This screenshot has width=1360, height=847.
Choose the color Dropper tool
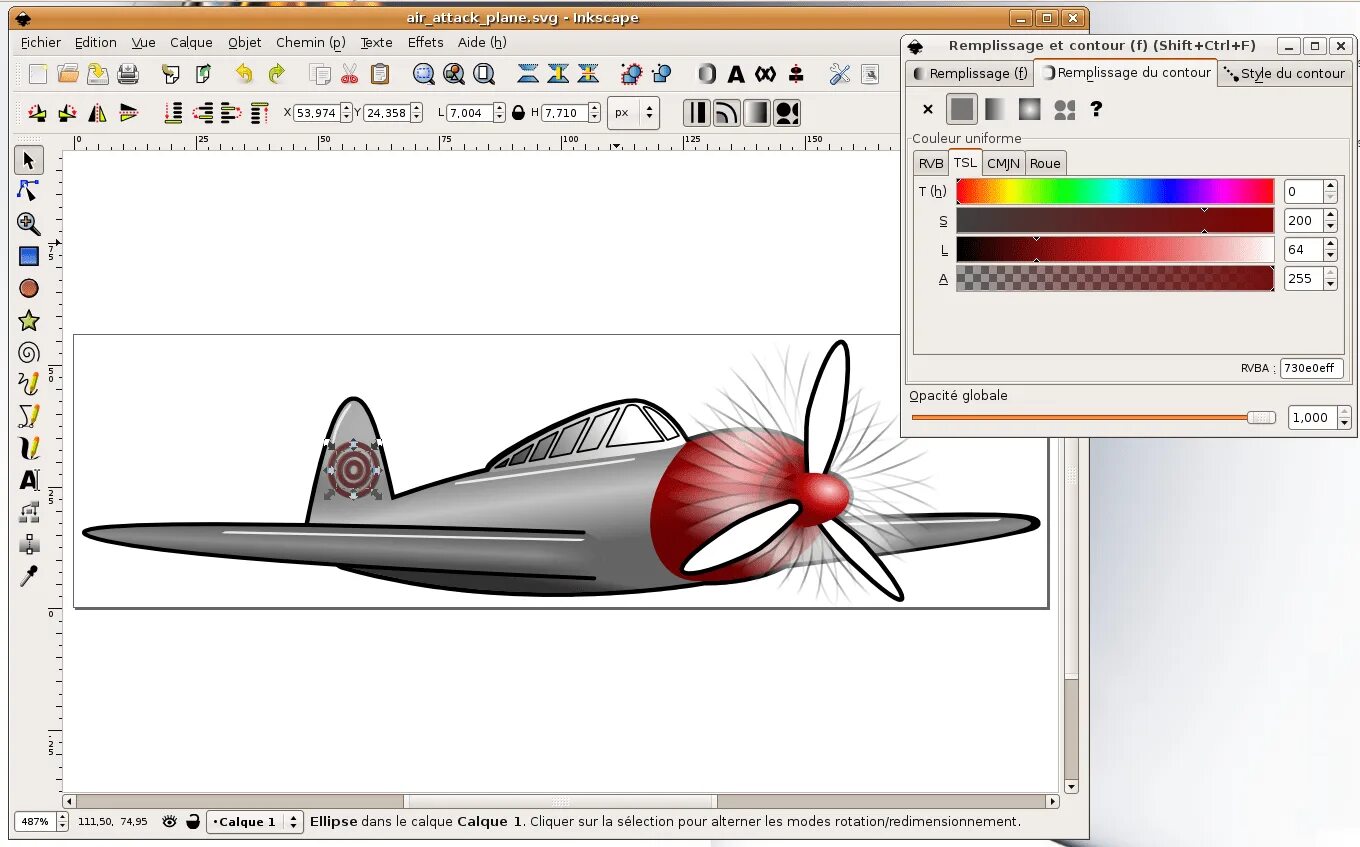click(x=28, y=576)
